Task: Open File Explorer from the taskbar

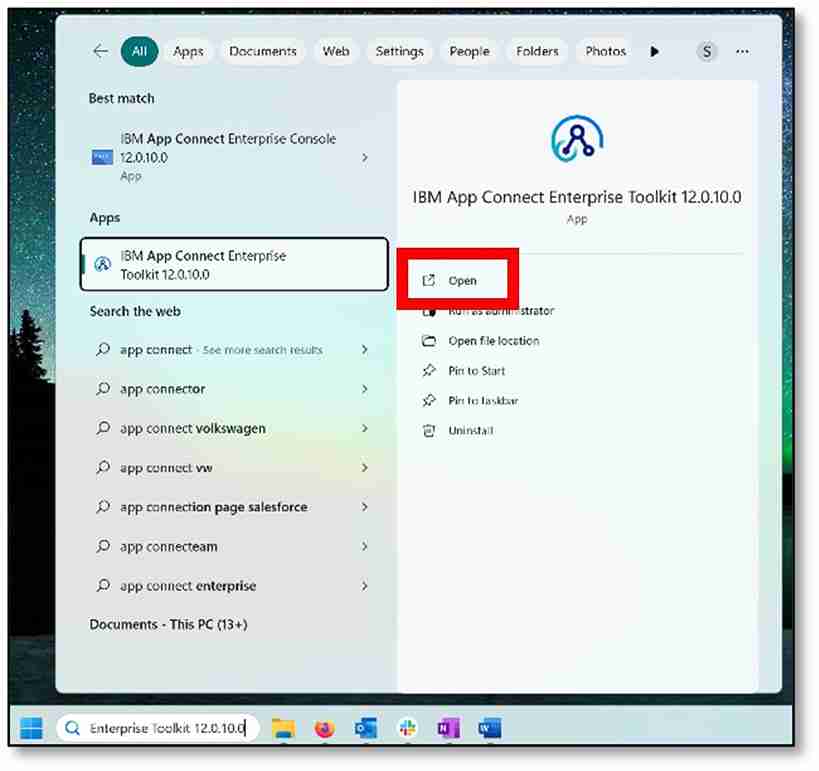Action: tap(284, 728)
